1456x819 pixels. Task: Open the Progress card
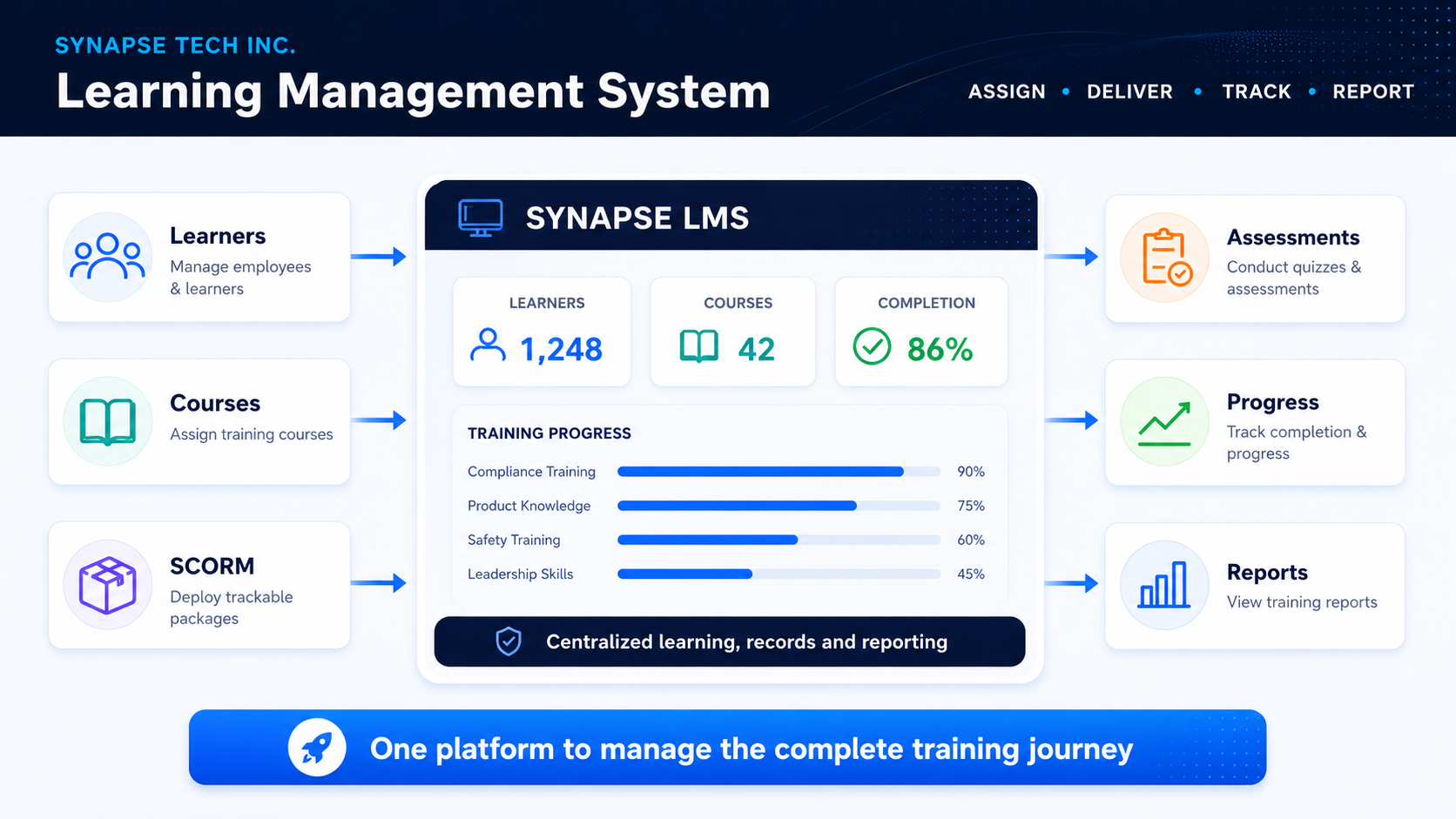tap(1255, 423)
